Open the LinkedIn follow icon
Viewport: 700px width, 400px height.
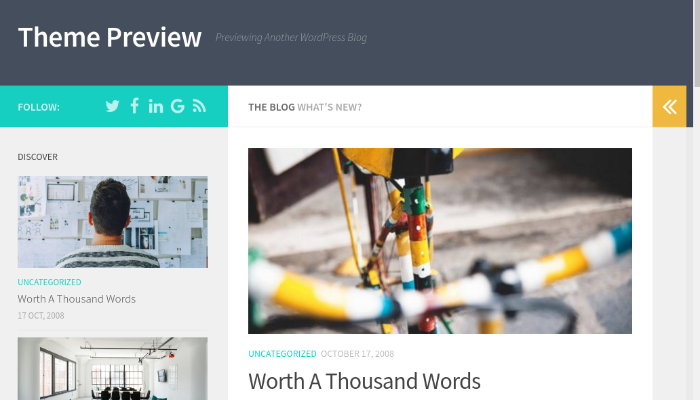(156, 106)
